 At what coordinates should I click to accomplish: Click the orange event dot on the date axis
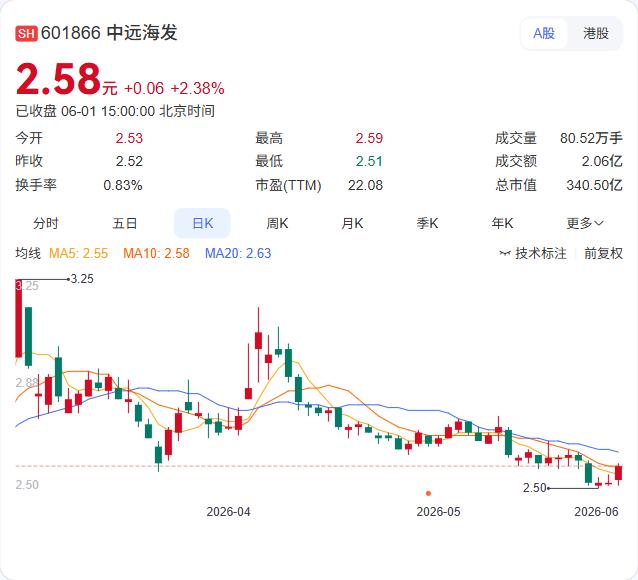428,493
